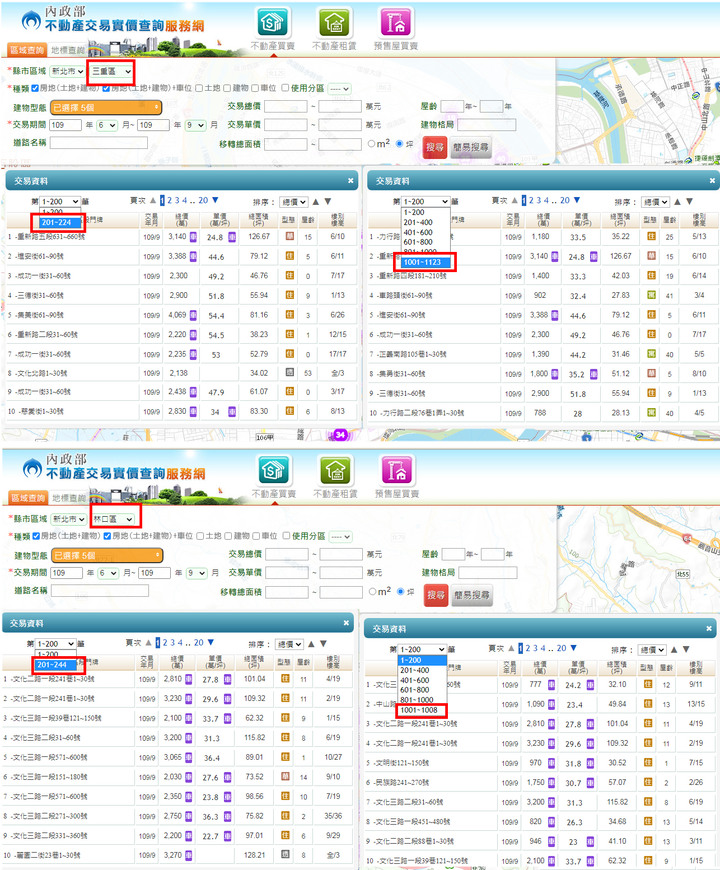Sort ascending arrow in 三重區 left results panel
Screen dimensions: 720x870
(x=316, y=201)
